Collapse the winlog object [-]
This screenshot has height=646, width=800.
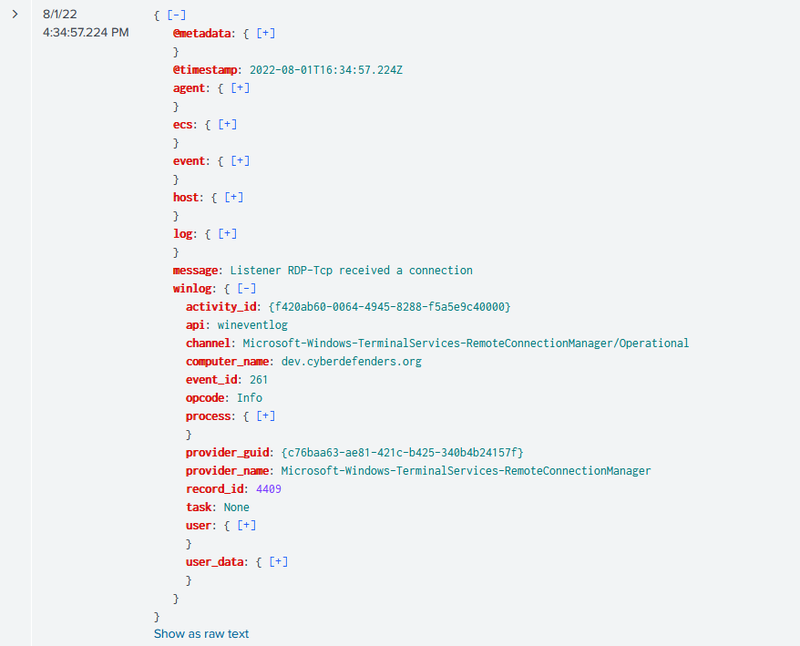246,288
